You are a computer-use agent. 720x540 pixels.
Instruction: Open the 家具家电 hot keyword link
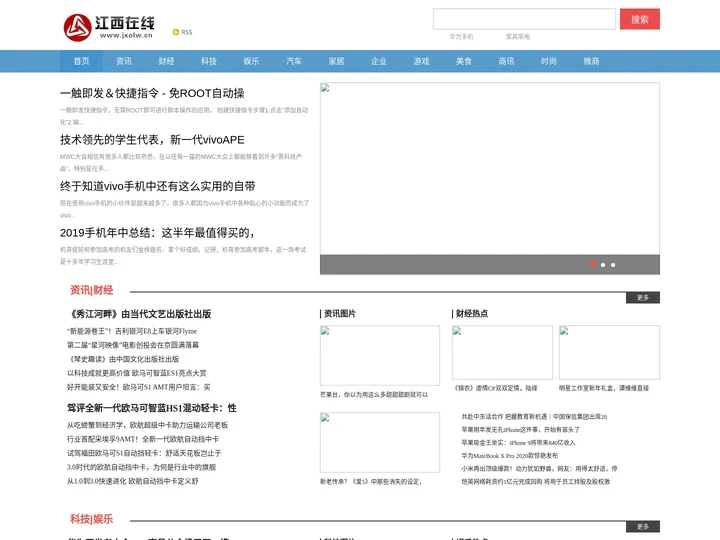coord(518,37)
